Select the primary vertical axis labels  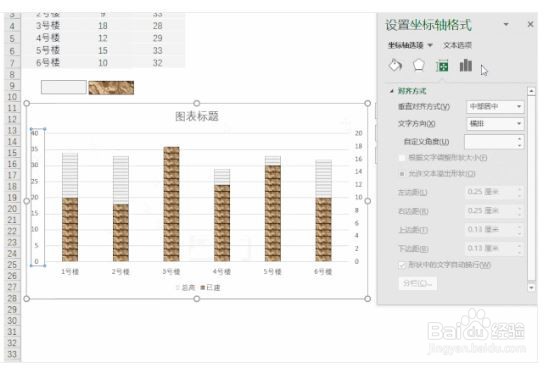point(37,197)
